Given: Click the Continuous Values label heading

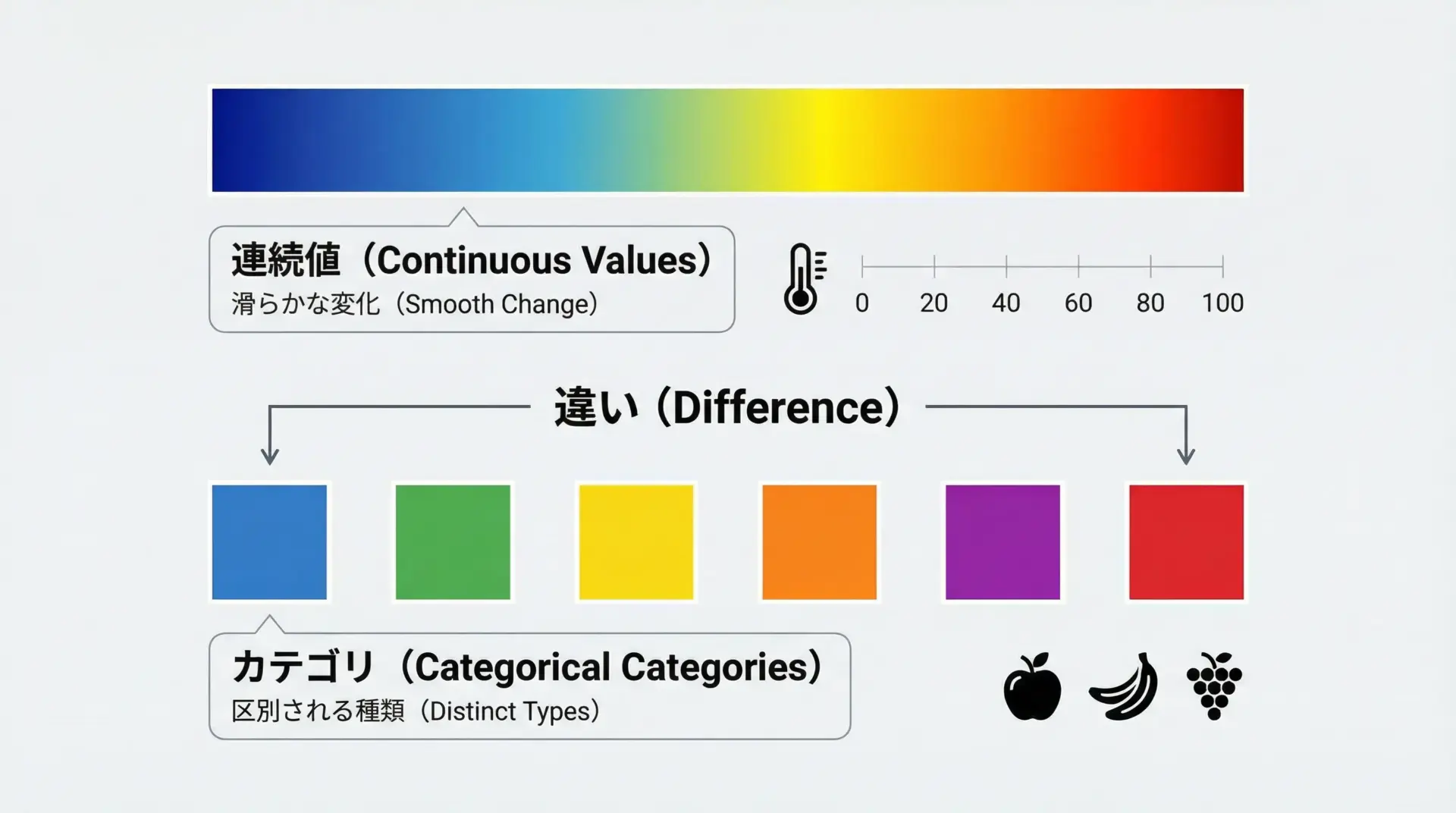Looking at the screenshot, I should tap(471, 260).
